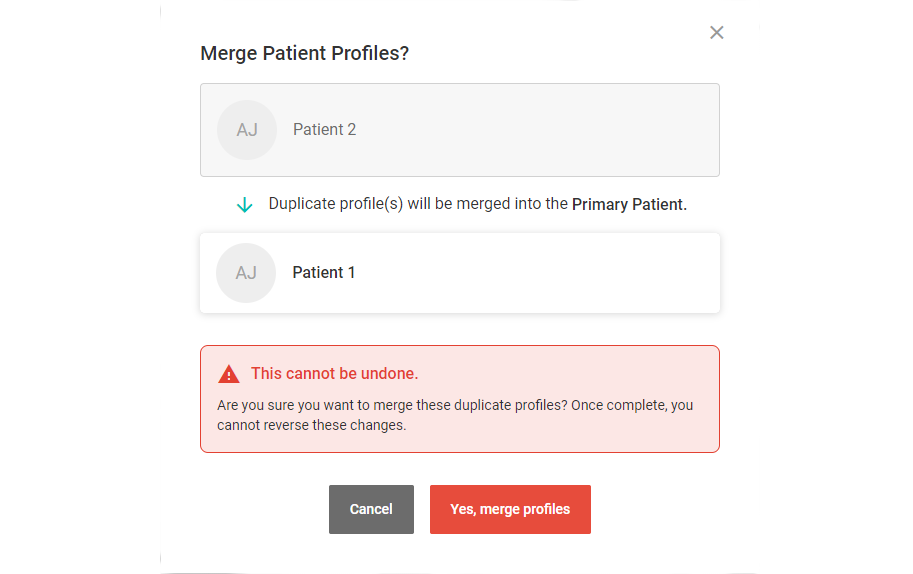The height and width of the screenshot is (574, 913).
Task: Click the AJ avatar beside Patient 2
Action: [x=246, y=130]
